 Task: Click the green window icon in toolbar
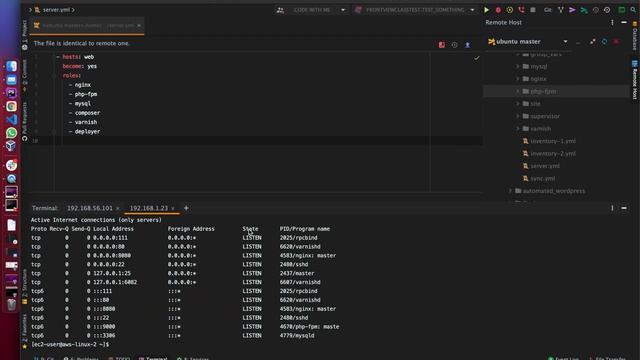click(x=622, y=10)
